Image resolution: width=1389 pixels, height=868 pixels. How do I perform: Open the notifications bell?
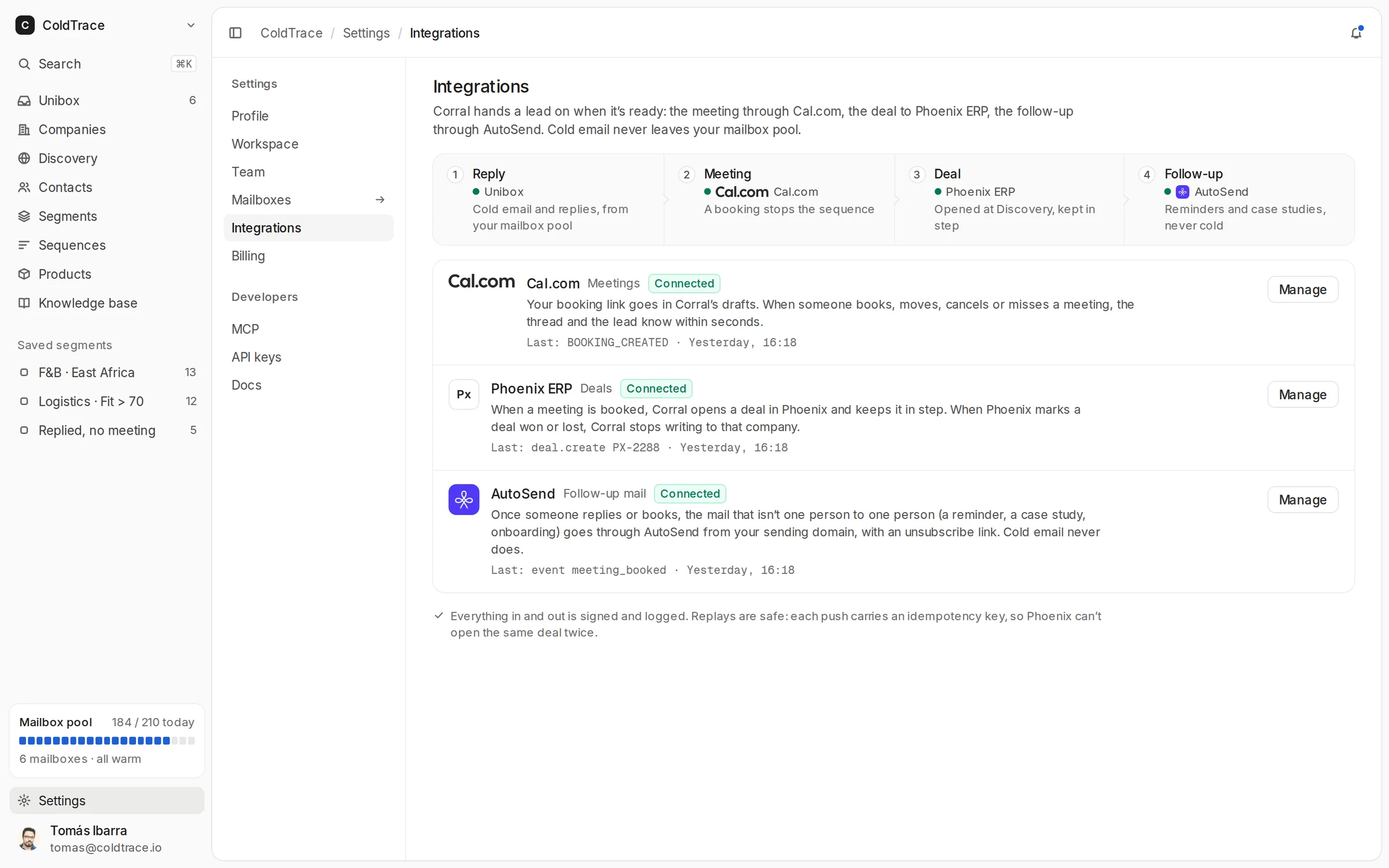coord(1356,33)
